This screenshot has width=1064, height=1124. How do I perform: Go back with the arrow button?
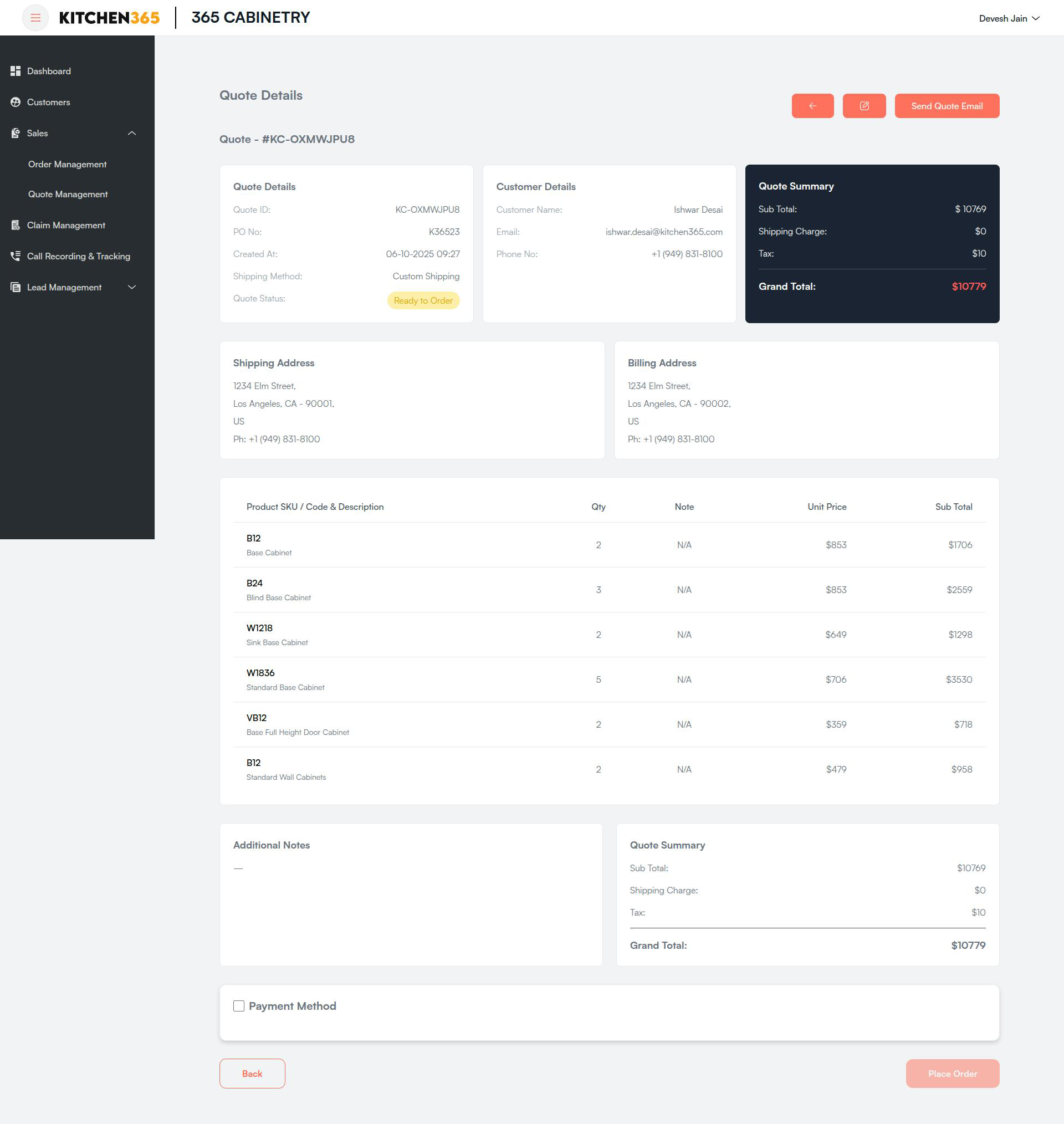click(x=812, y=106)
